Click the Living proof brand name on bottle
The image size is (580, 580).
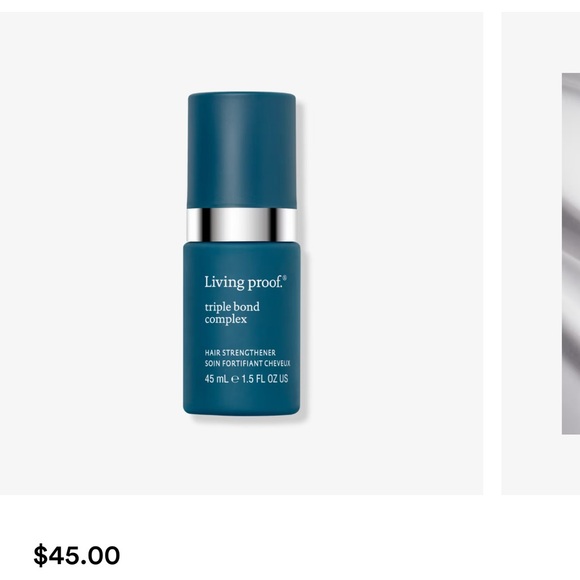click(245, 282)
